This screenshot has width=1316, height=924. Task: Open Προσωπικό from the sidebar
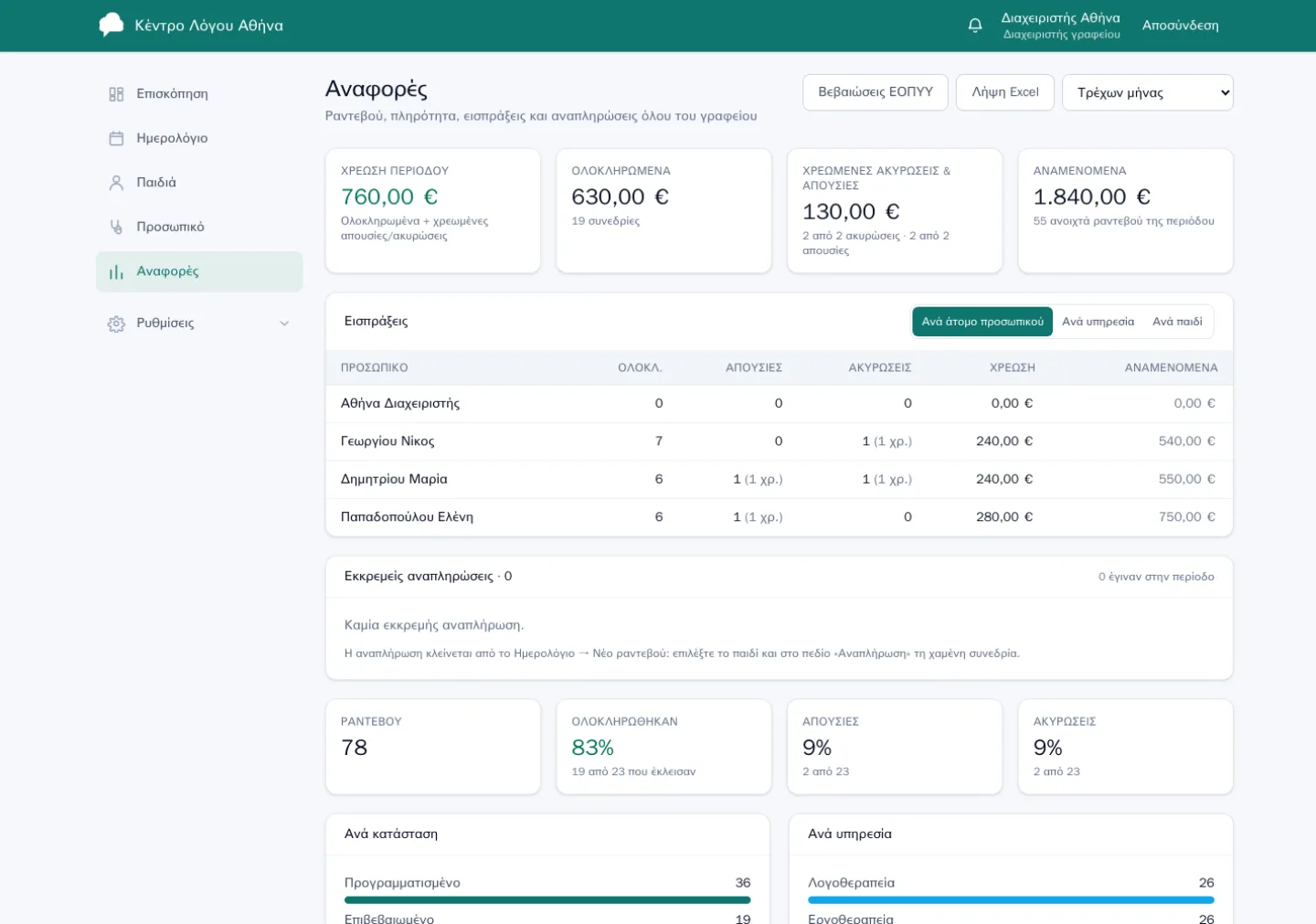(x=199, y=227)
